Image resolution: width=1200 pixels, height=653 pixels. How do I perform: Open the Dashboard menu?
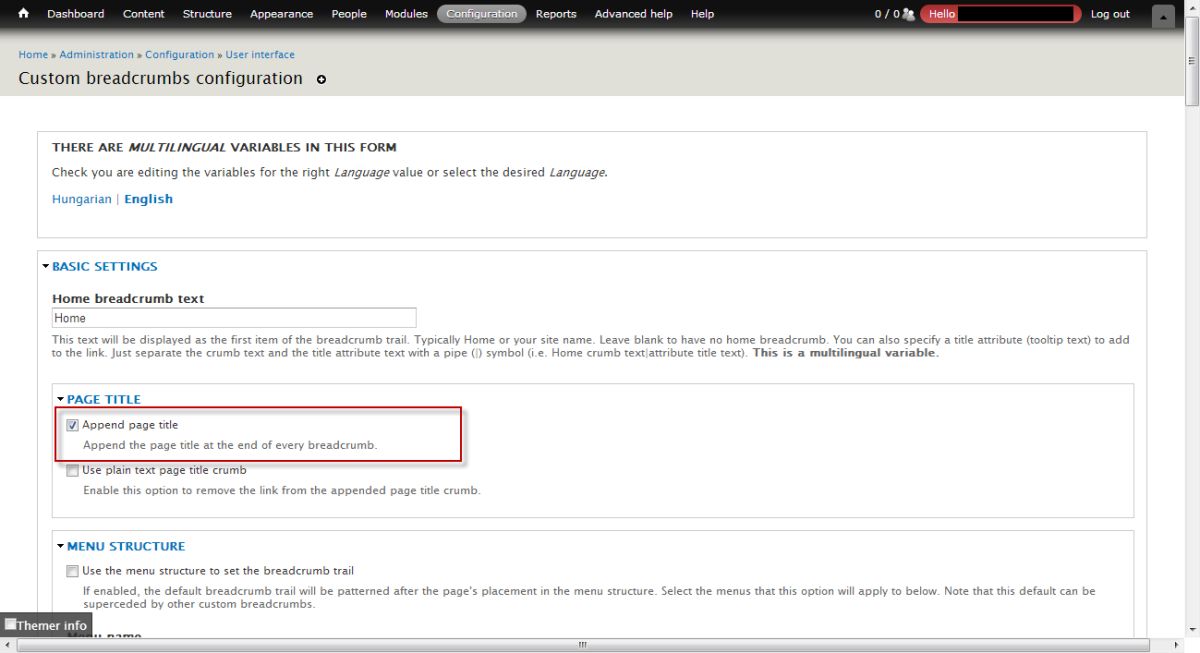pyautogui.click(x=75, y=14)
